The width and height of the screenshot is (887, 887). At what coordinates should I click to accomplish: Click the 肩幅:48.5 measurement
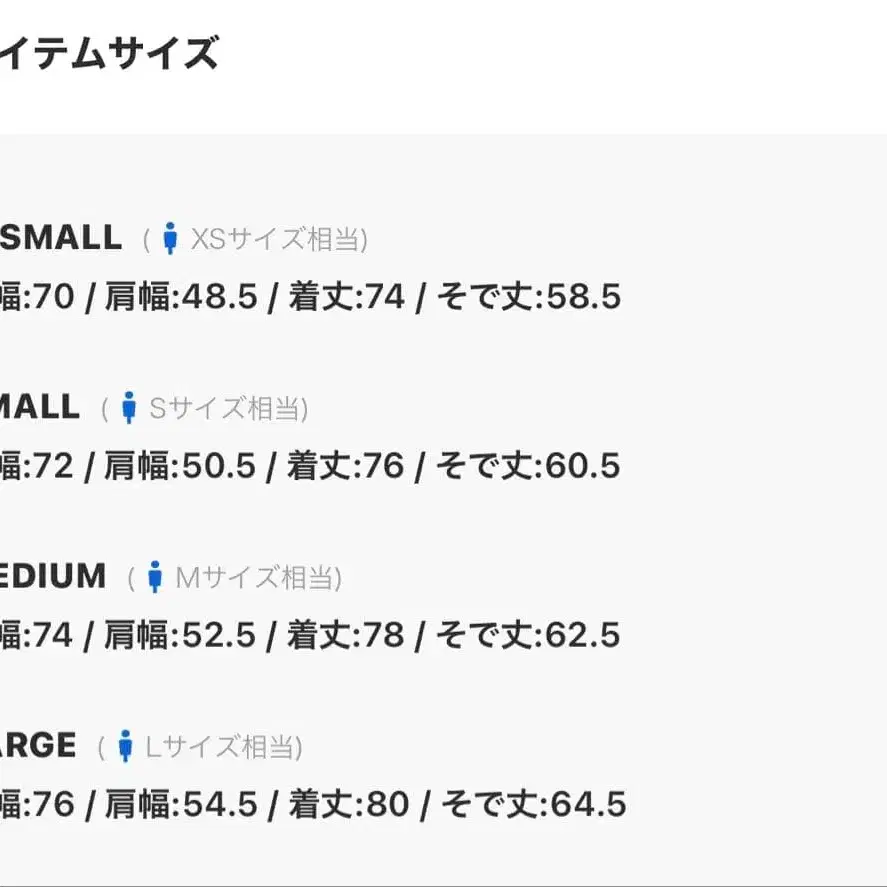point(181,297)
